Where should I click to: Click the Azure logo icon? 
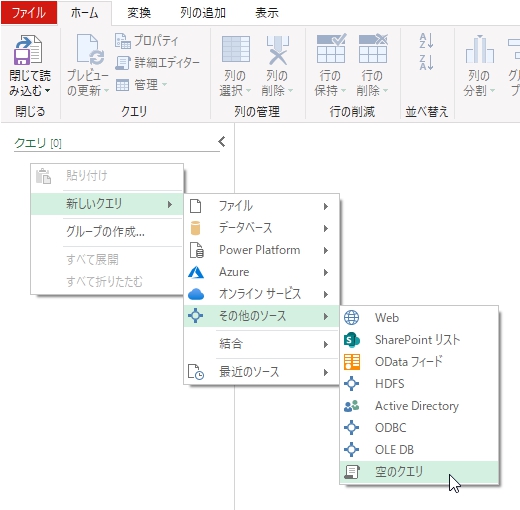(x=196, y=272)
